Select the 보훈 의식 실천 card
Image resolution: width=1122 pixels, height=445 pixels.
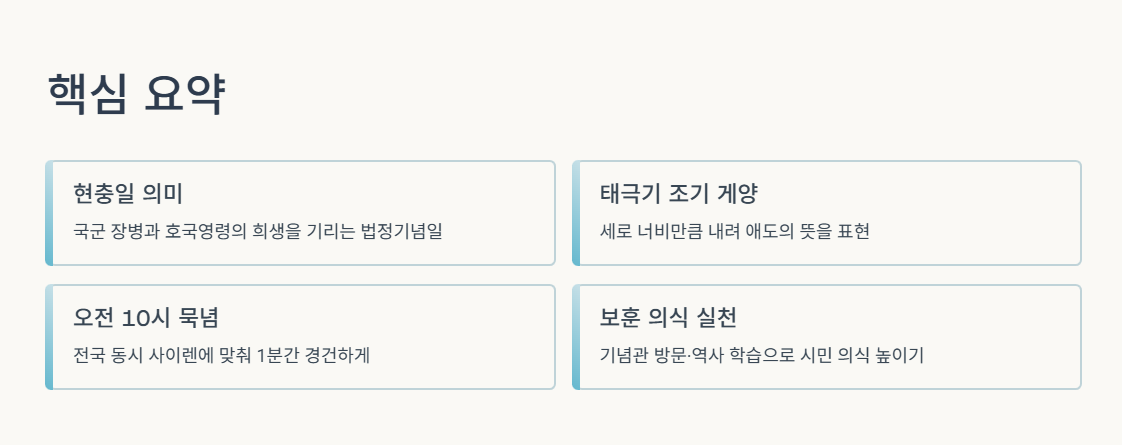click(x=826, y=337)
